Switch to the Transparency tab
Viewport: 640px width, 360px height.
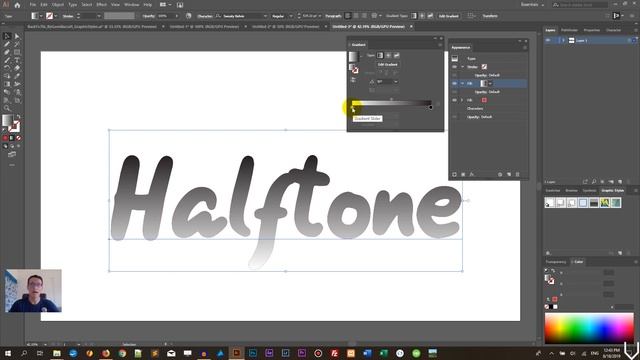556,262
